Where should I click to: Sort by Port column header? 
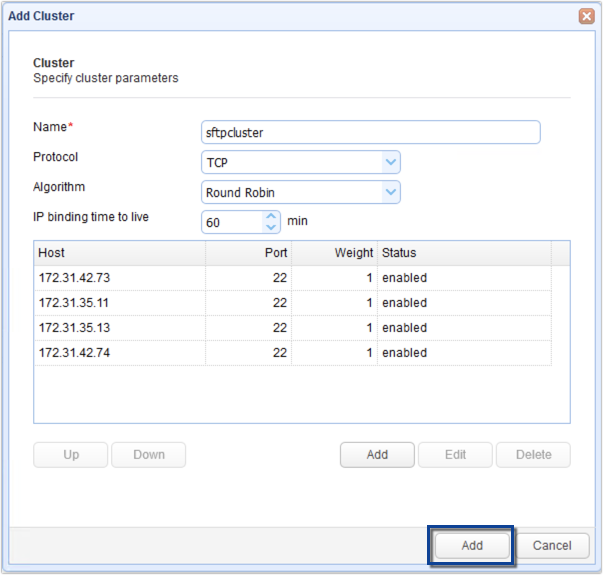click(x=248, y=253)
